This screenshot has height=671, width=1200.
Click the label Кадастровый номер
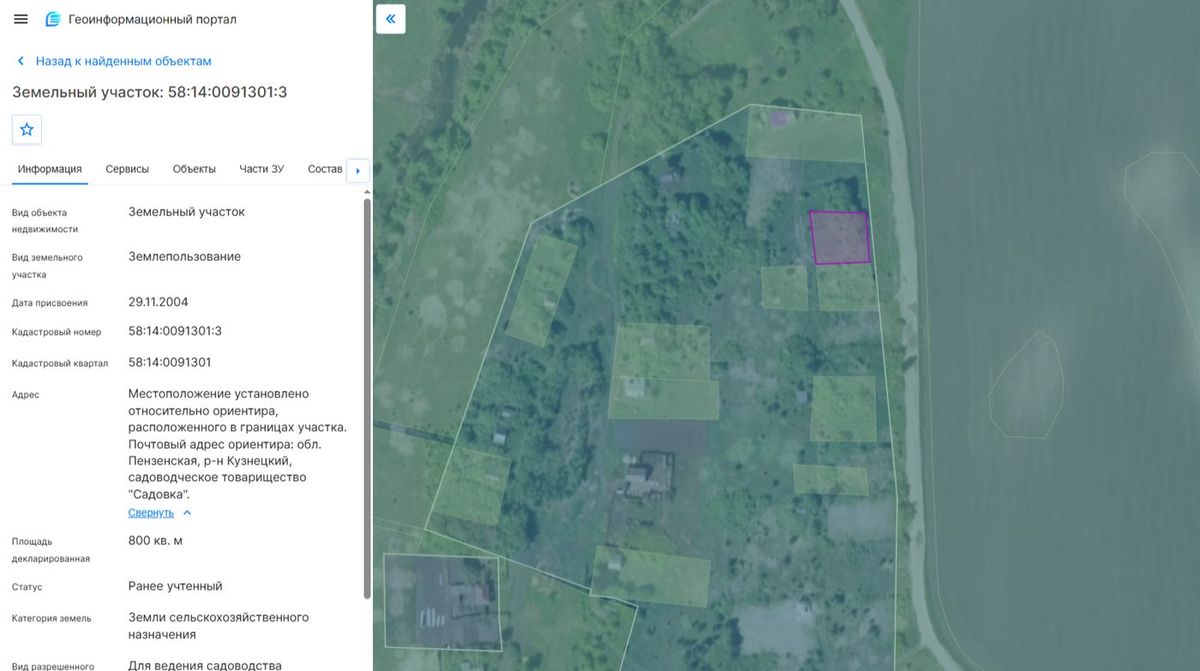point(57,333)
